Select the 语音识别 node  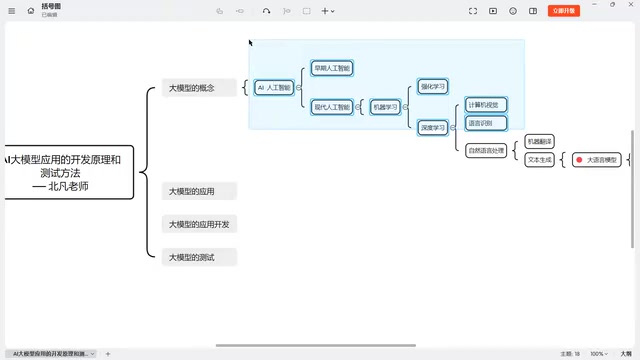[486, 123]
